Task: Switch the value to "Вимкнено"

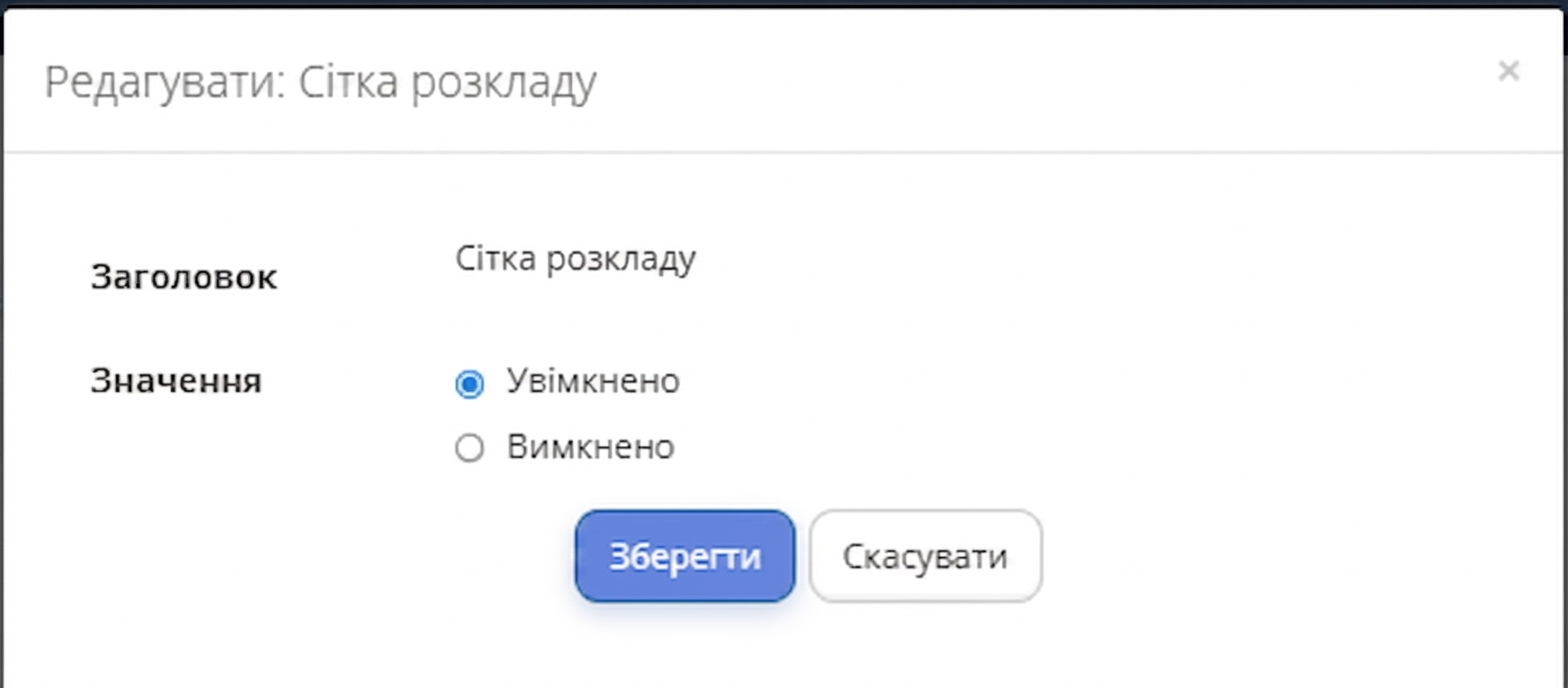Action: (469, 448)
